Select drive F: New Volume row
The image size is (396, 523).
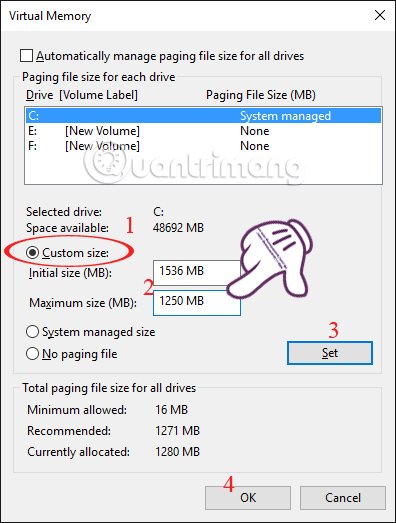[203, 146]
